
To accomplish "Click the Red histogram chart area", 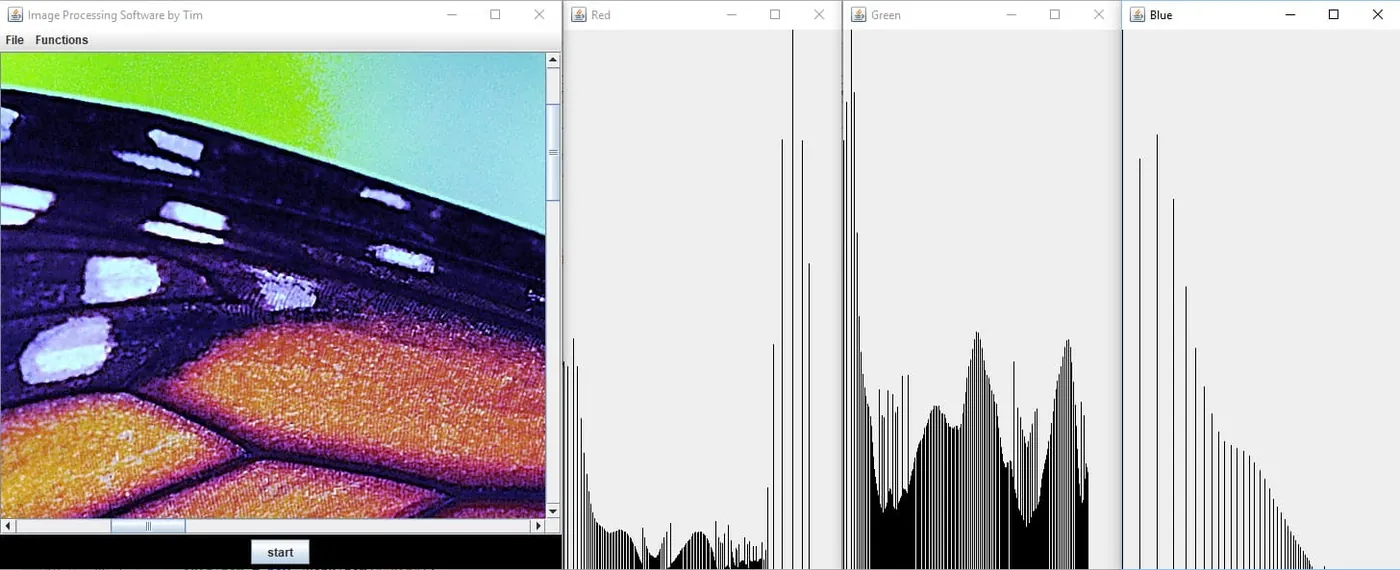I will pyautogui.click(x=702, y=299).
